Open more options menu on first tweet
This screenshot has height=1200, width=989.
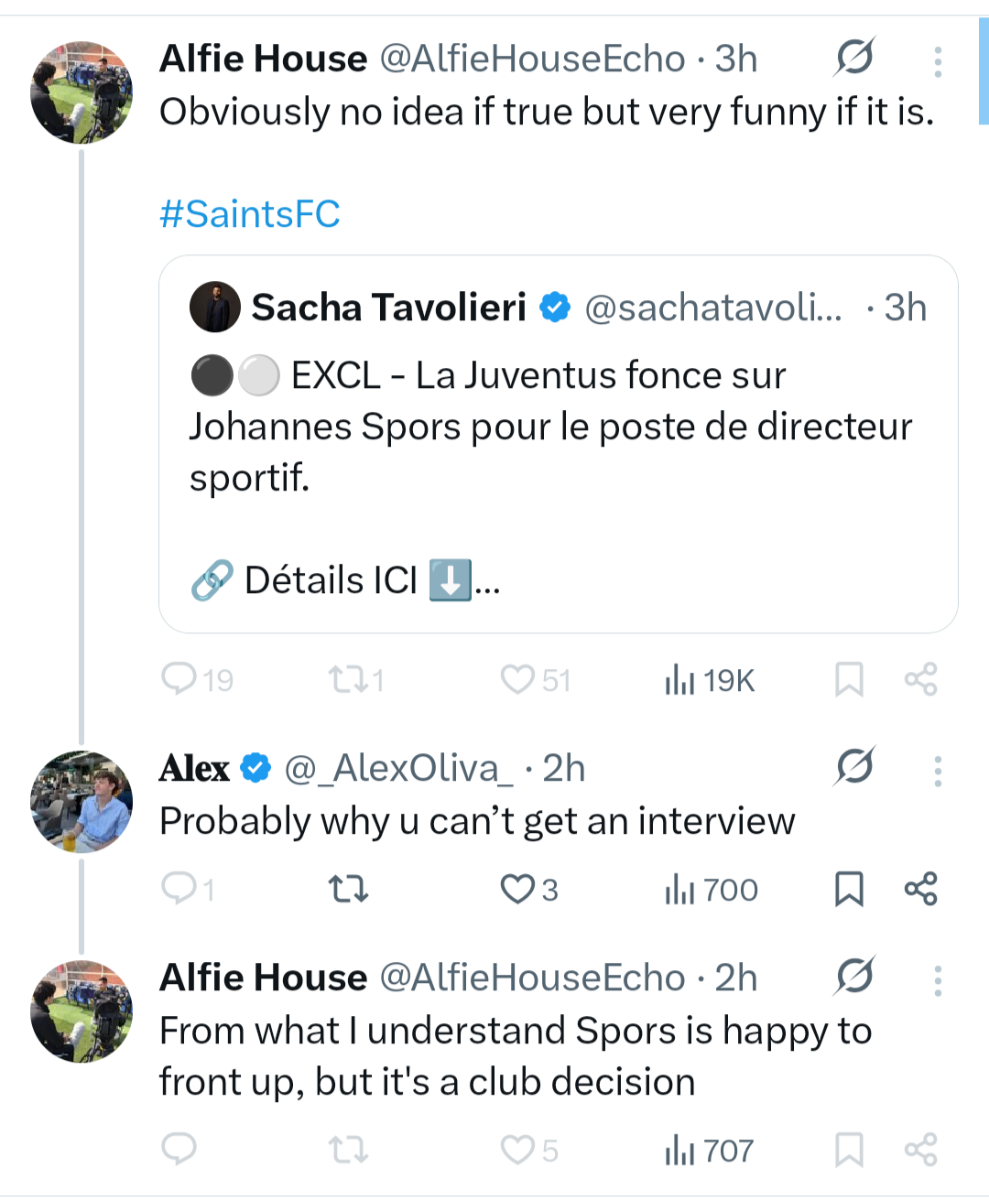point(938,61)
